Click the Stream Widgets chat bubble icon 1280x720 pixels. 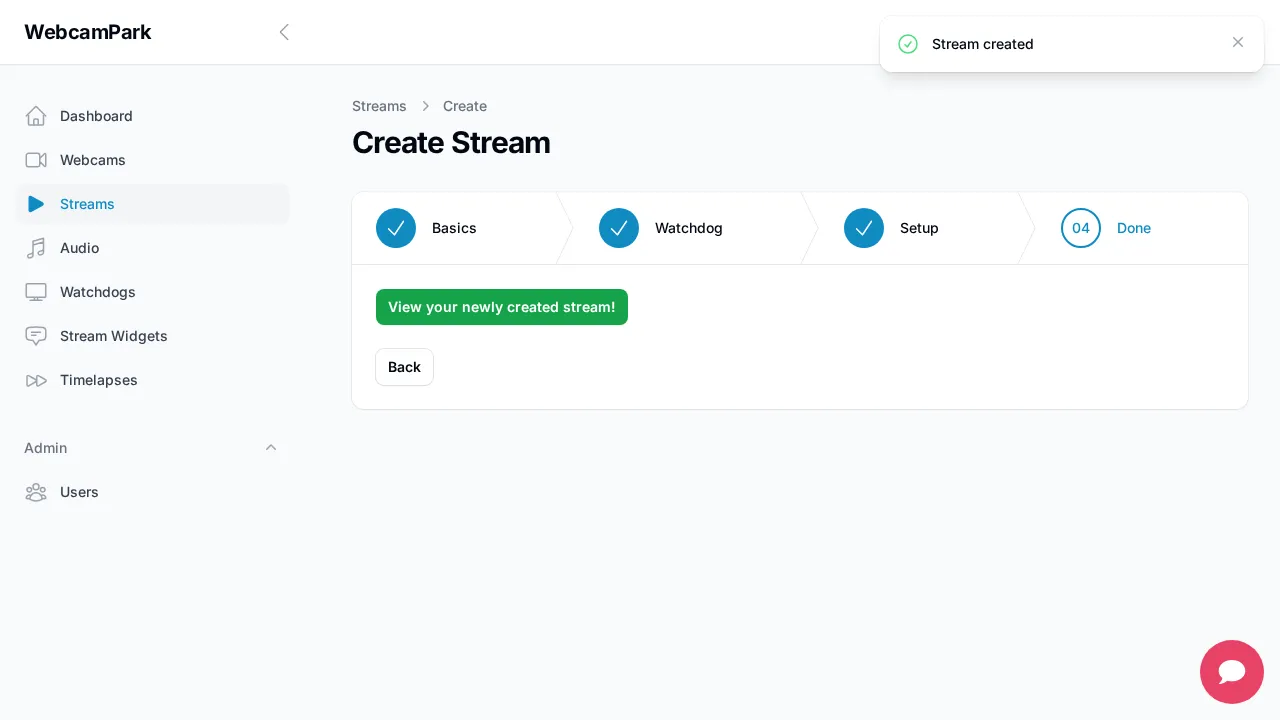[x=36, y=336]
